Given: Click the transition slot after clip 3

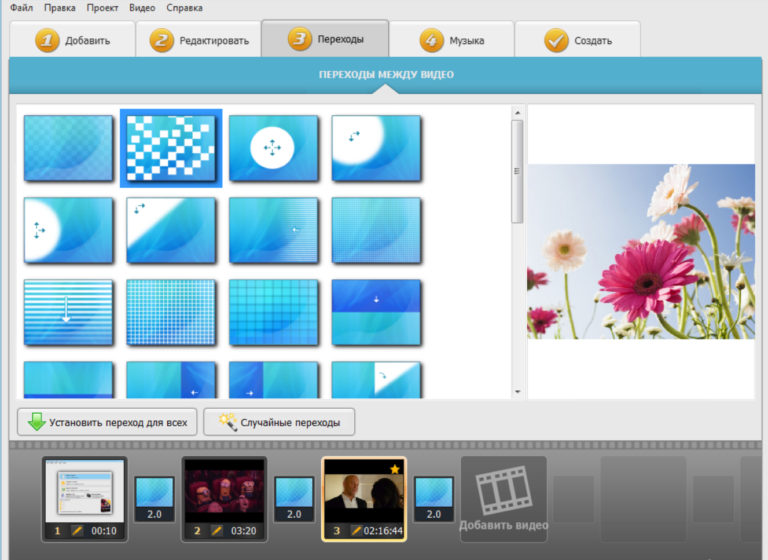Looking at the screenshot, I should [433, 499].
